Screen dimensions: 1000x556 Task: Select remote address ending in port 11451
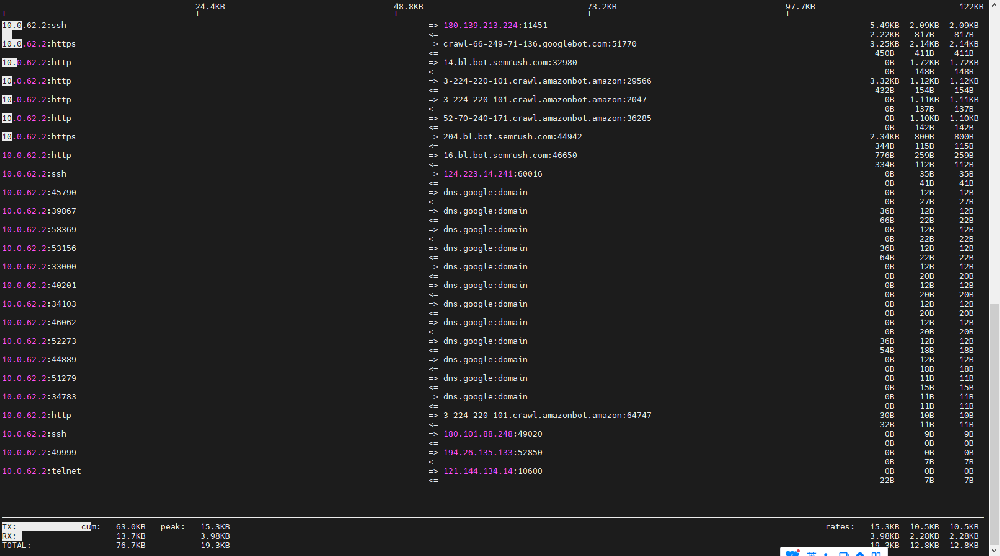point(496,26)
